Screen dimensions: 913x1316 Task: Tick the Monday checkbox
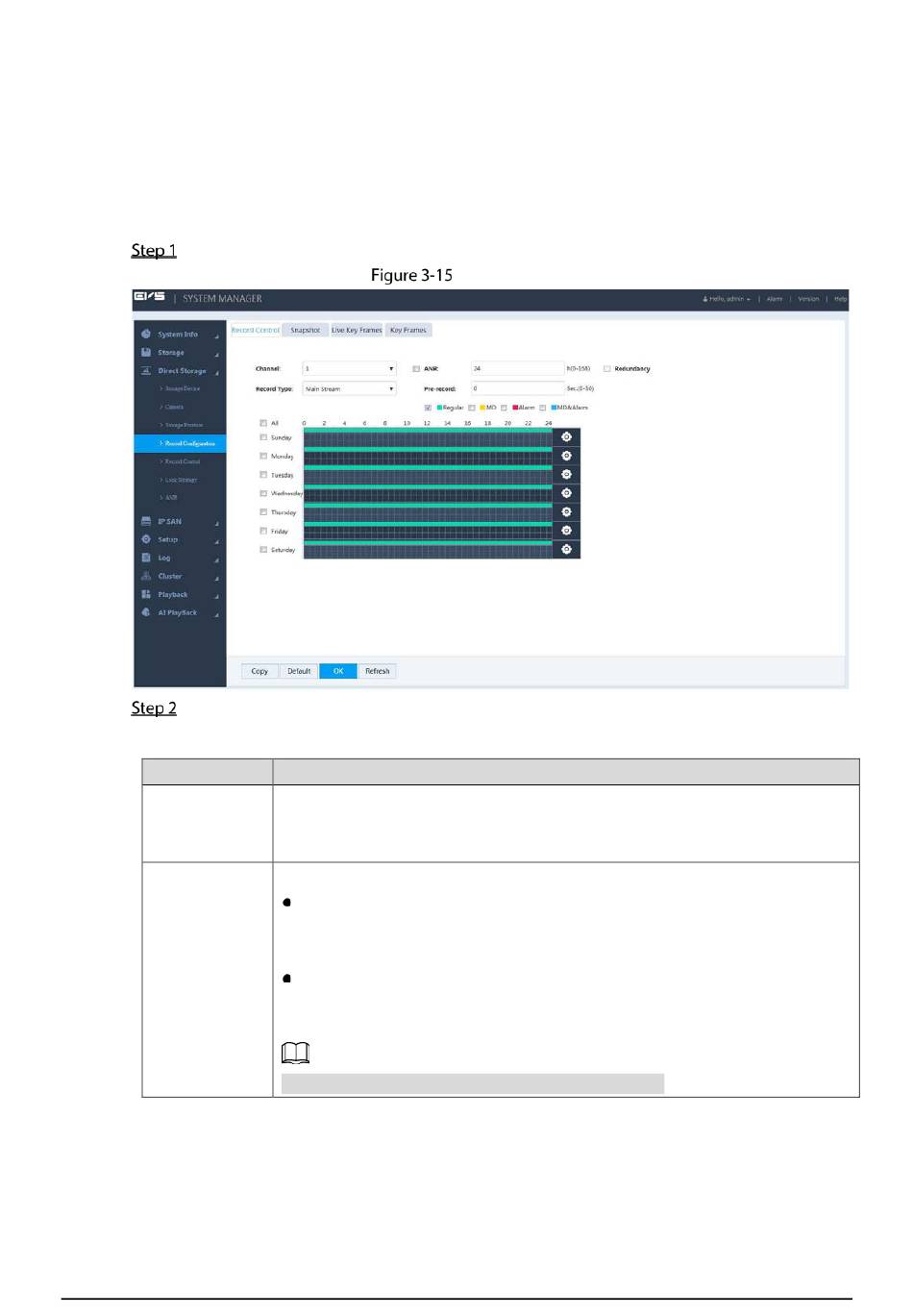263,456
